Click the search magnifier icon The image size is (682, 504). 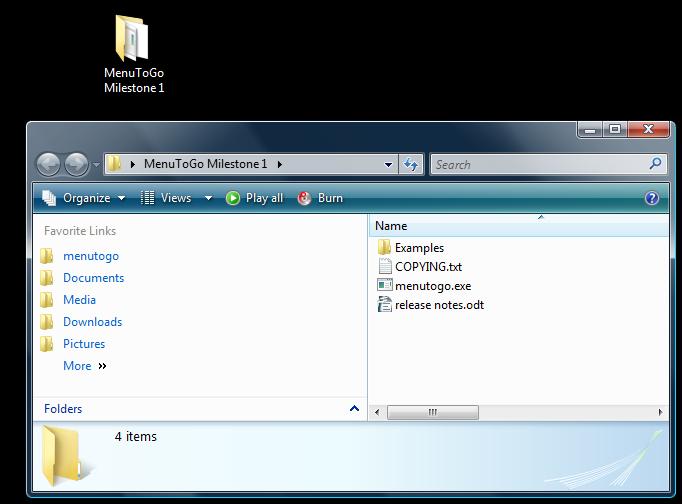[x=656, y=164]
